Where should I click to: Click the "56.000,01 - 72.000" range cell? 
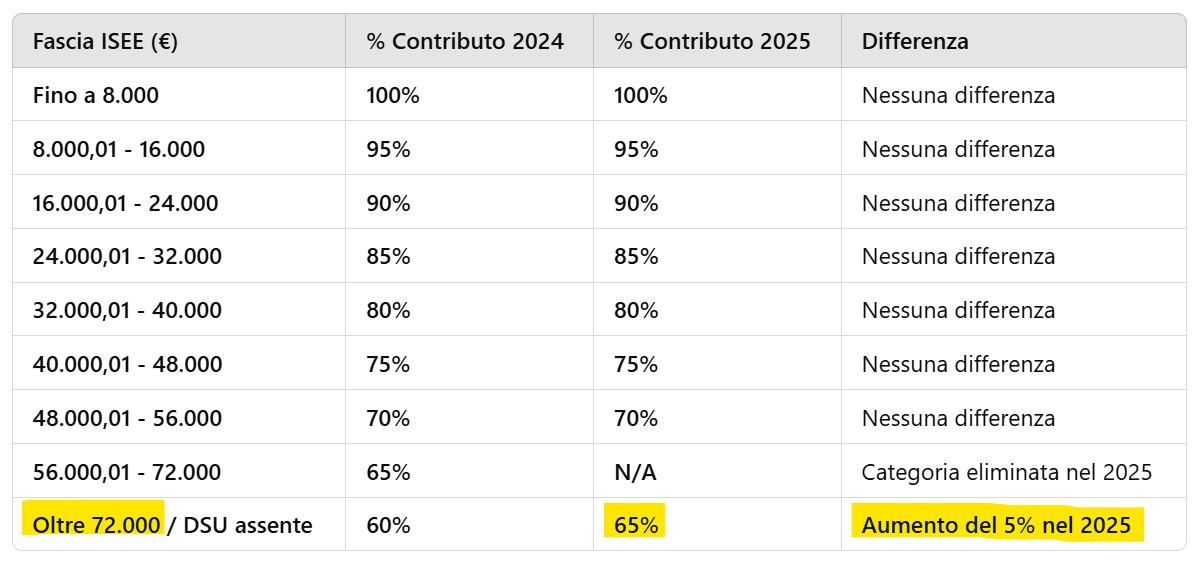(x=127, y=472)
